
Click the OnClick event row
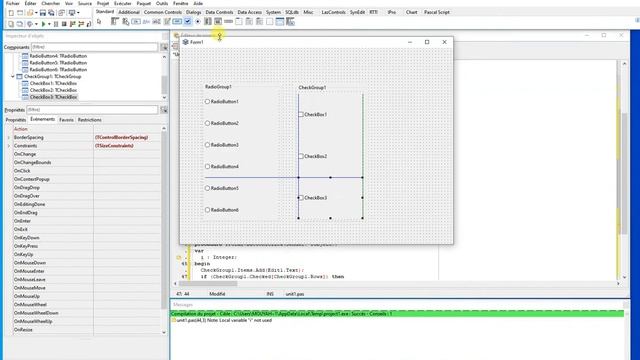click(x=87, y=171)
